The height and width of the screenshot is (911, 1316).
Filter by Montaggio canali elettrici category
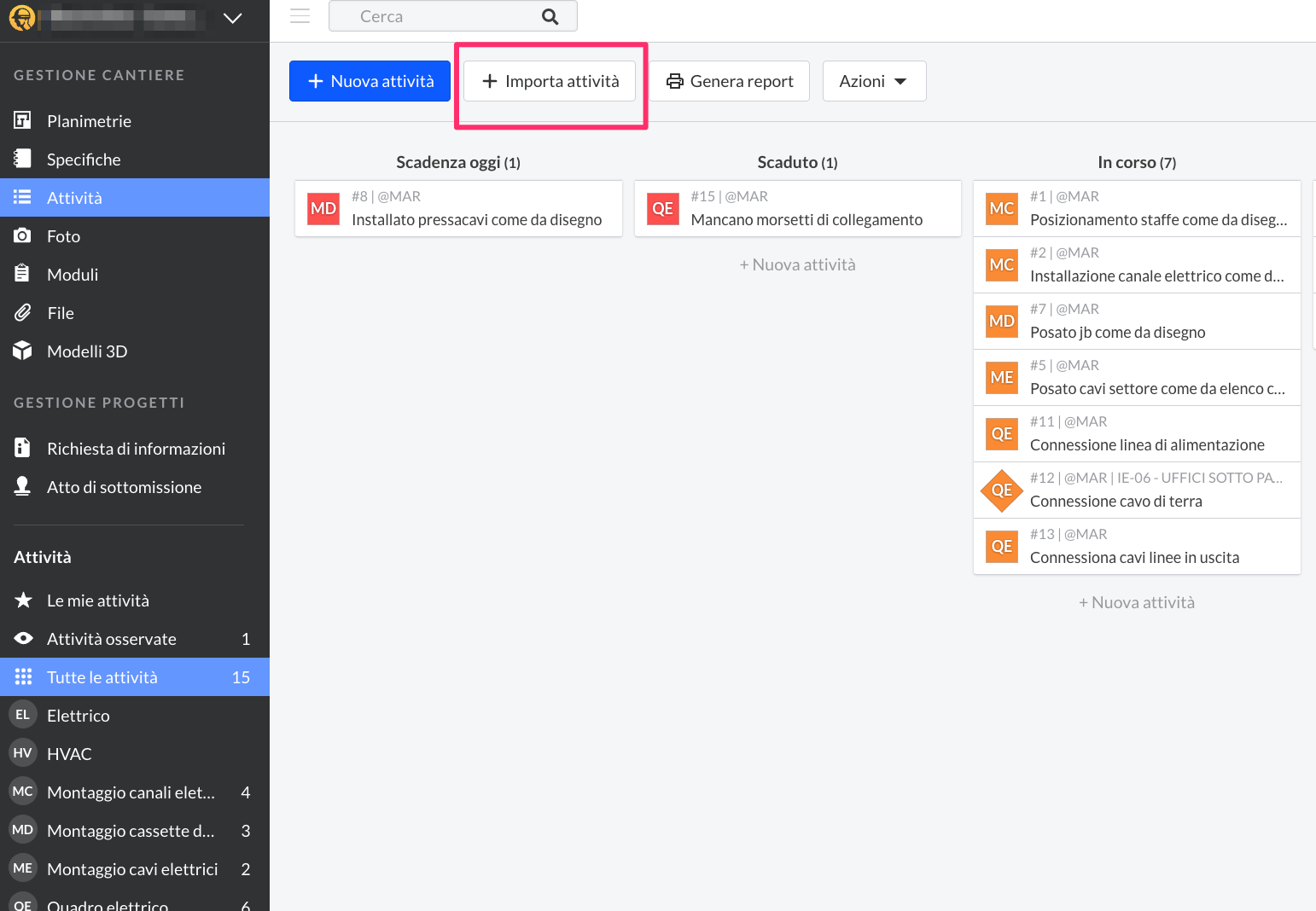tap(131, 792)
